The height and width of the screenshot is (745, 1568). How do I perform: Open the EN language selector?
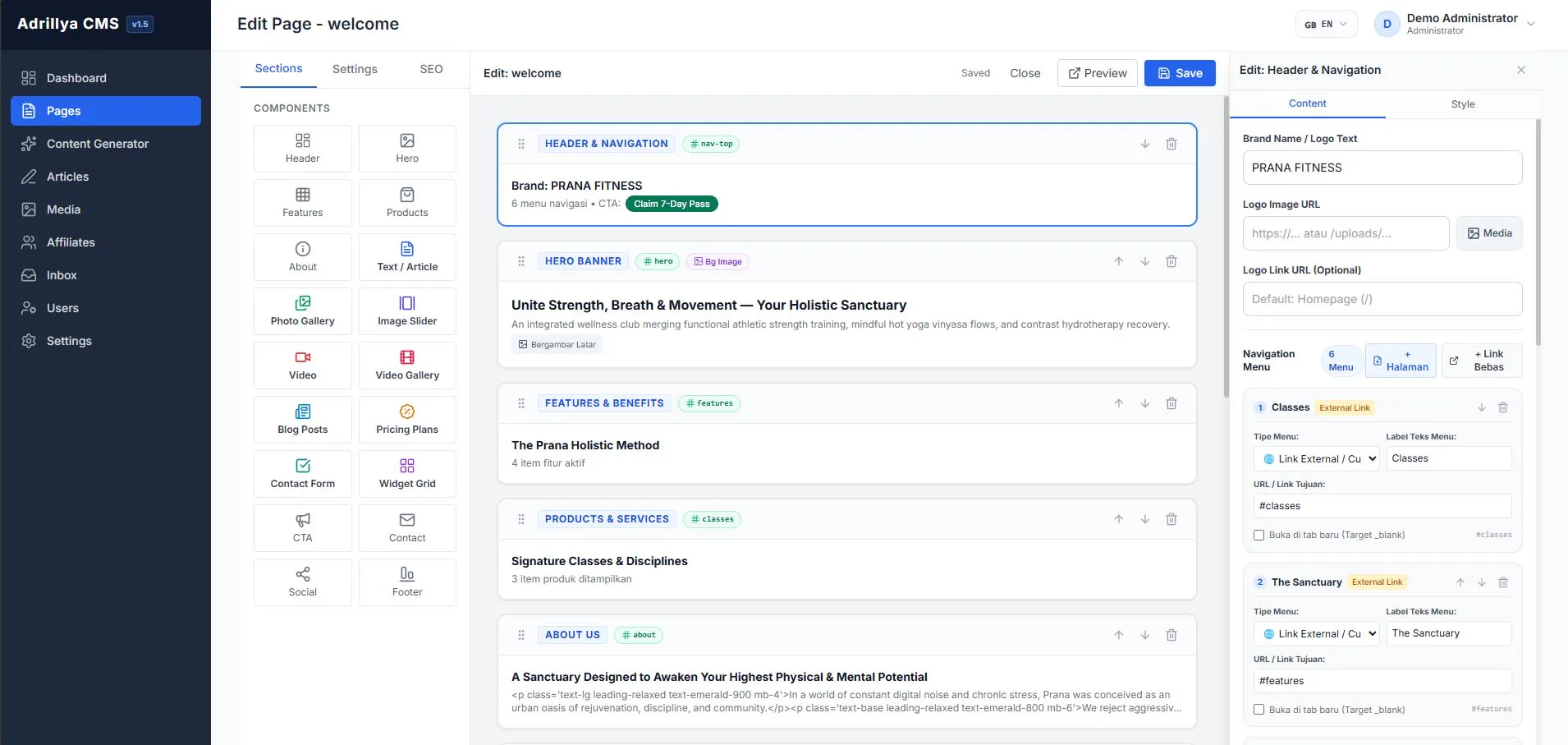click(1326, 24)
